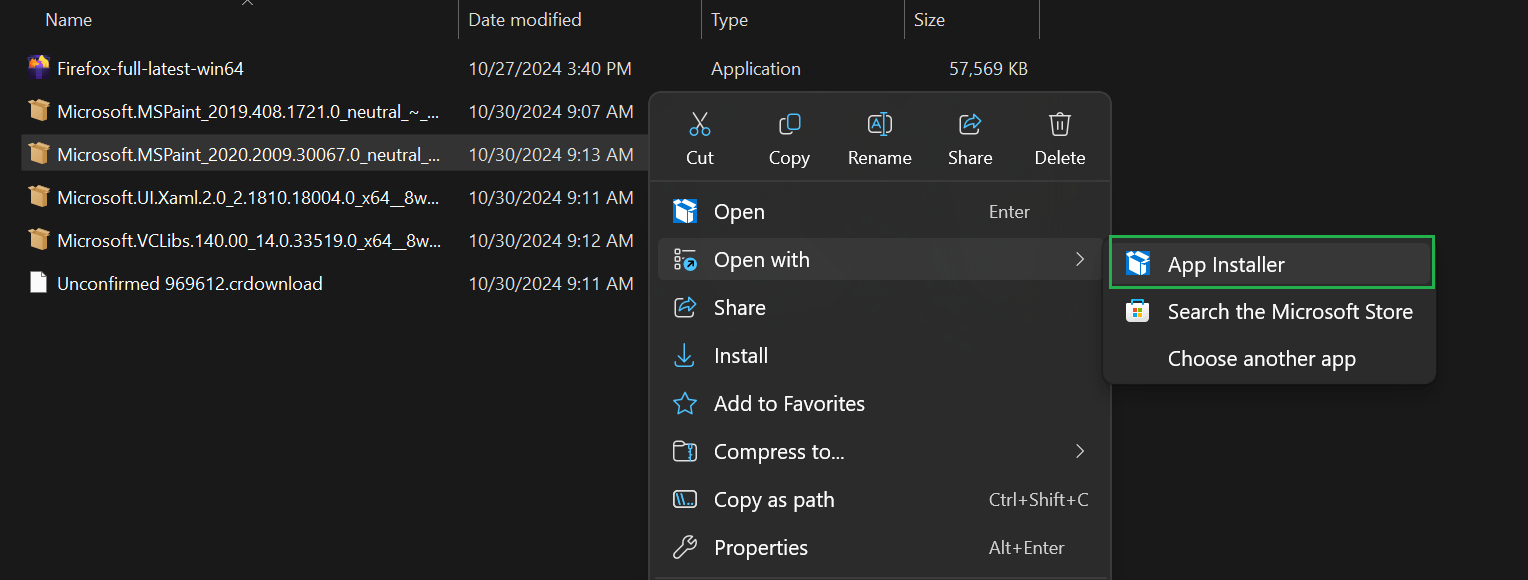
Task: Select the Share menu entry below Open with
Action: 880,307
